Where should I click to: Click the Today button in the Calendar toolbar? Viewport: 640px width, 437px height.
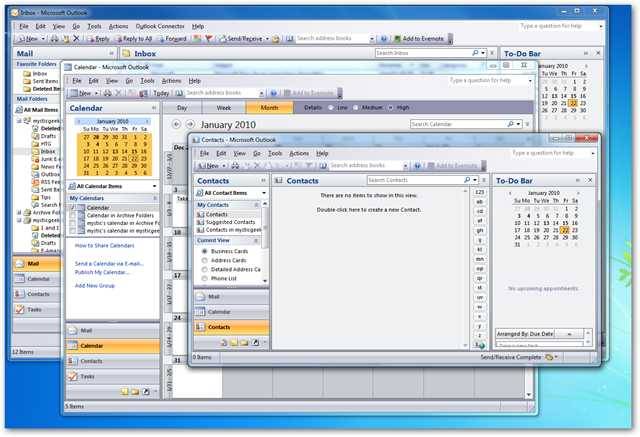(x=161, y=93)
